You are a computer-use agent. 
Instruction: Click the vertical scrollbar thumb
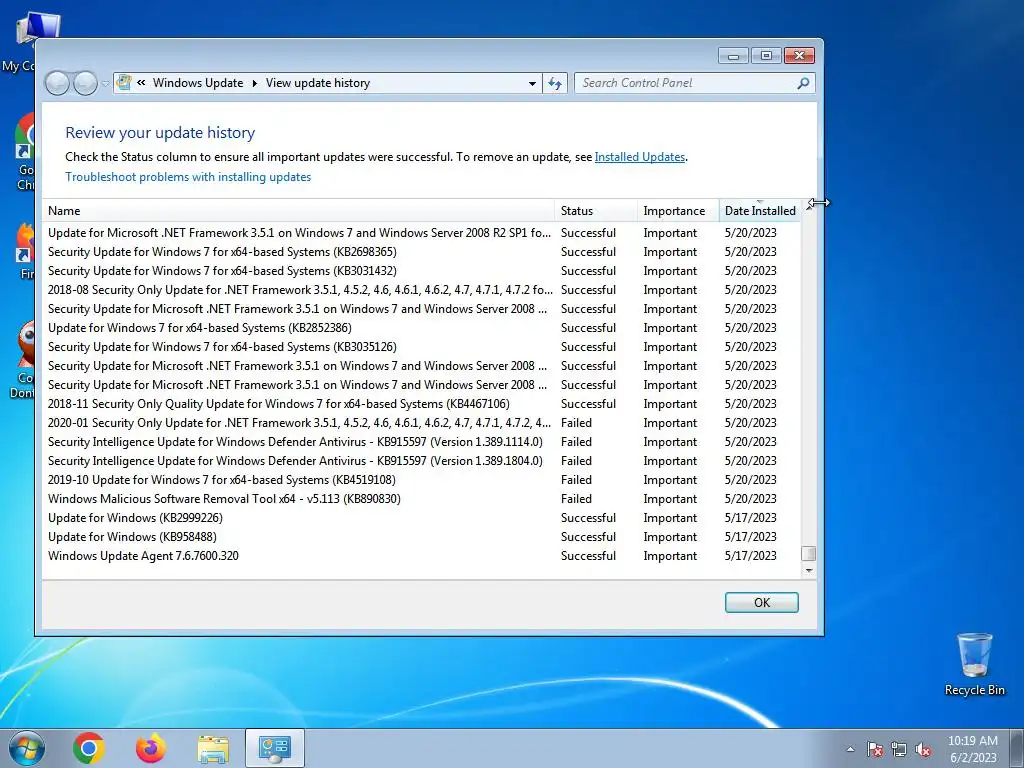(x=808, y=554)
